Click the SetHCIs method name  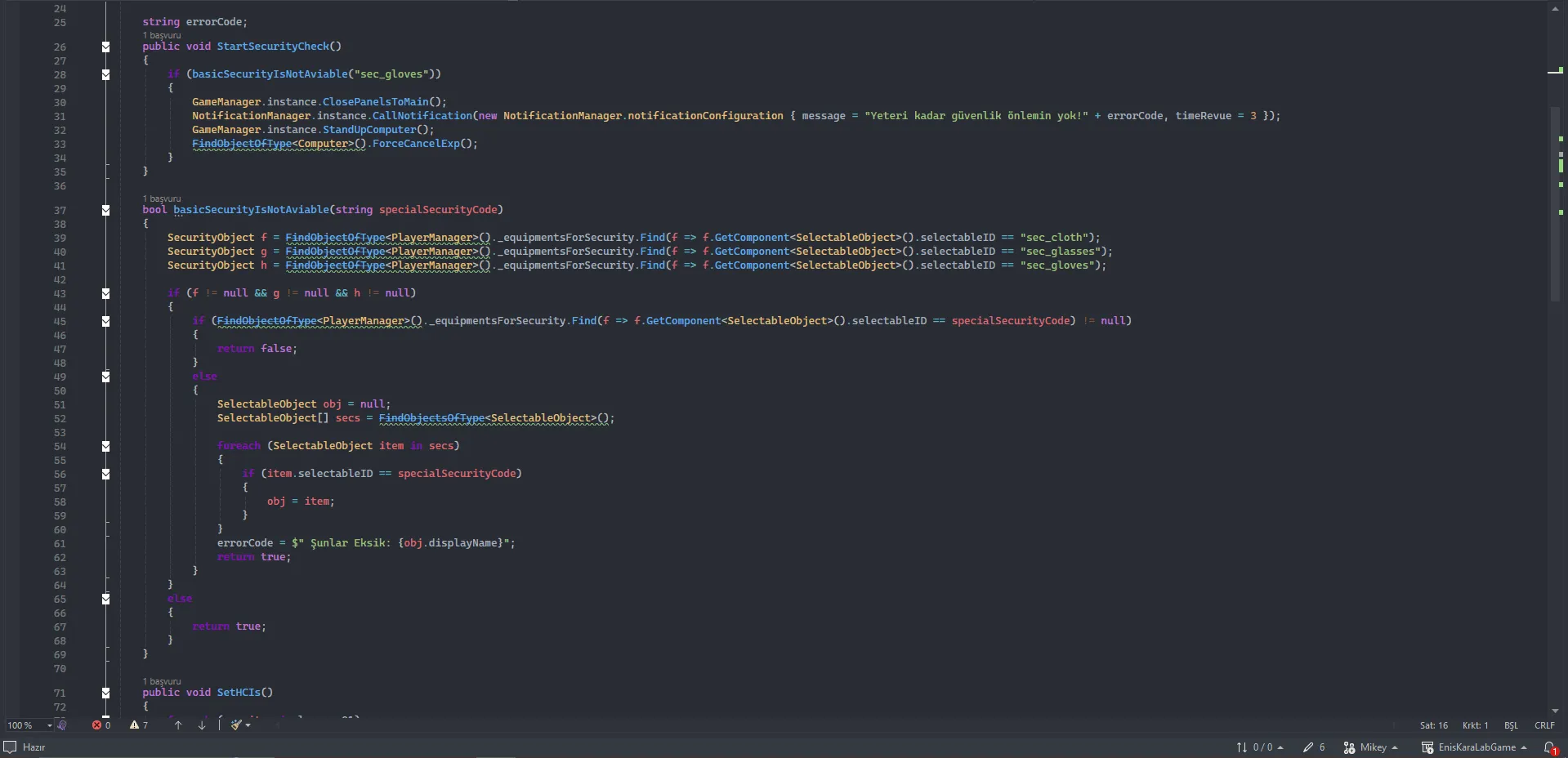[239, 693]
